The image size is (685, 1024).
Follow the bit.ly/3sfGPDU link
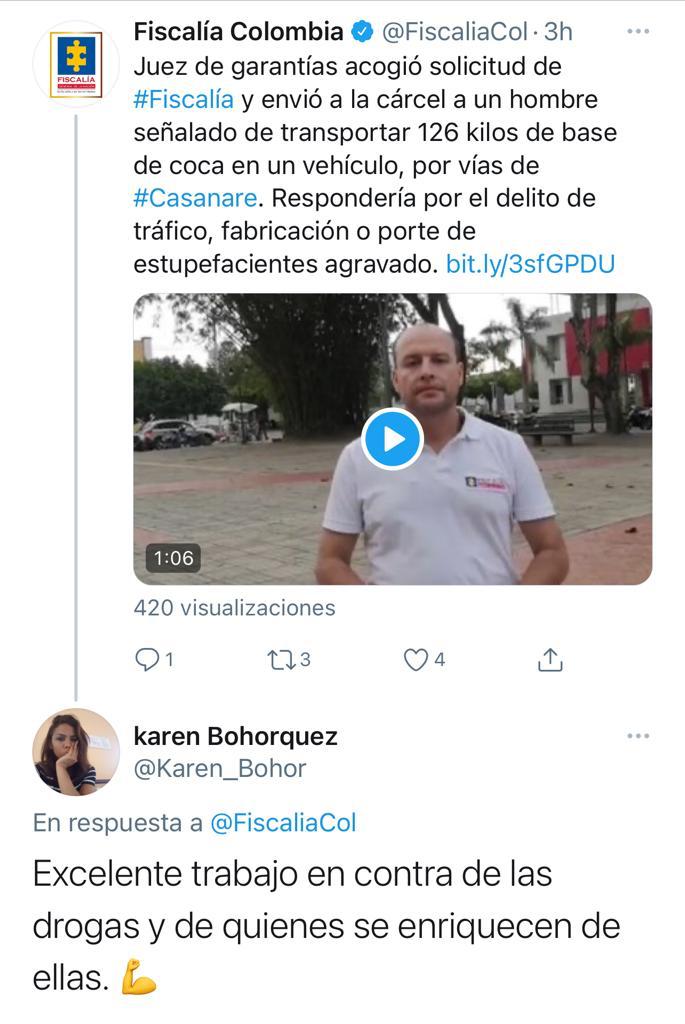coord(530,264)
